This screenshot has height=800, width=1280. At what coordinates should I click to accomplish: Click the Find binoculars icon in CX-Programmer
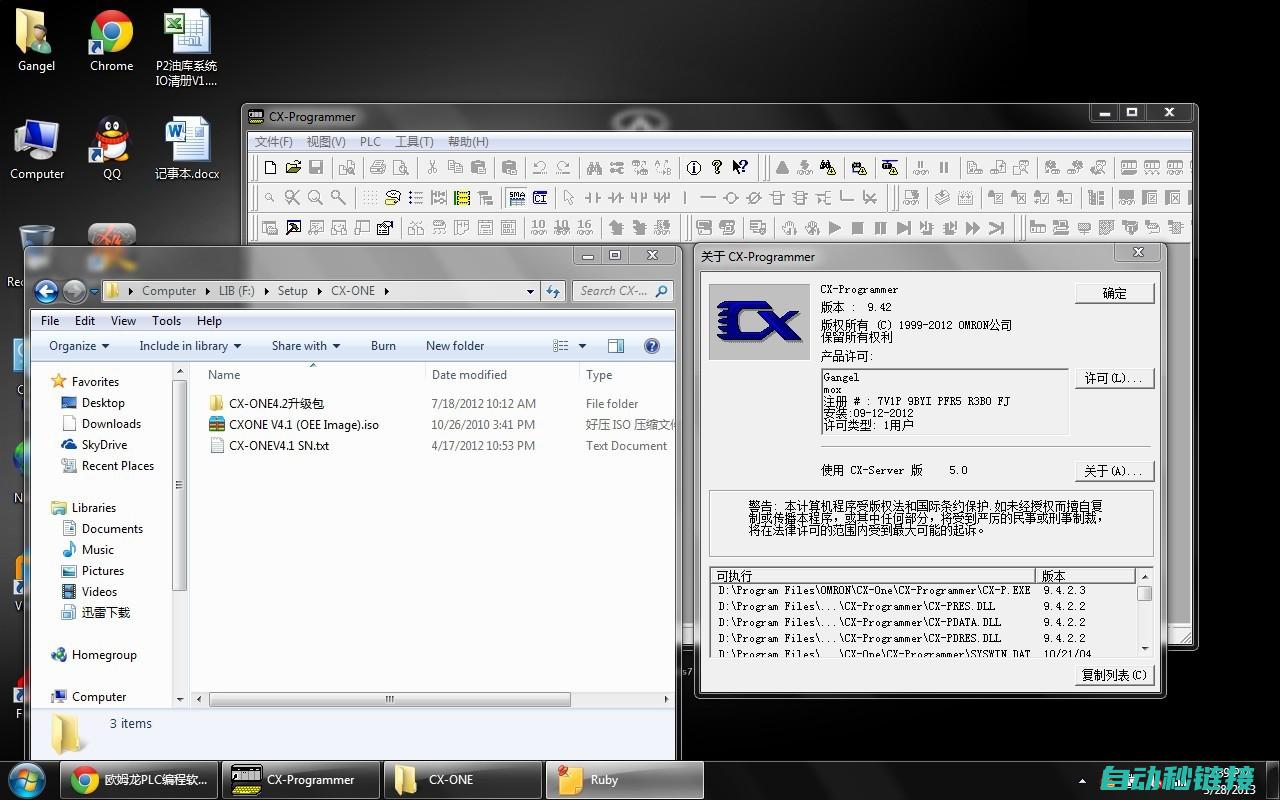pyautogui.click(x=594, y=168)
